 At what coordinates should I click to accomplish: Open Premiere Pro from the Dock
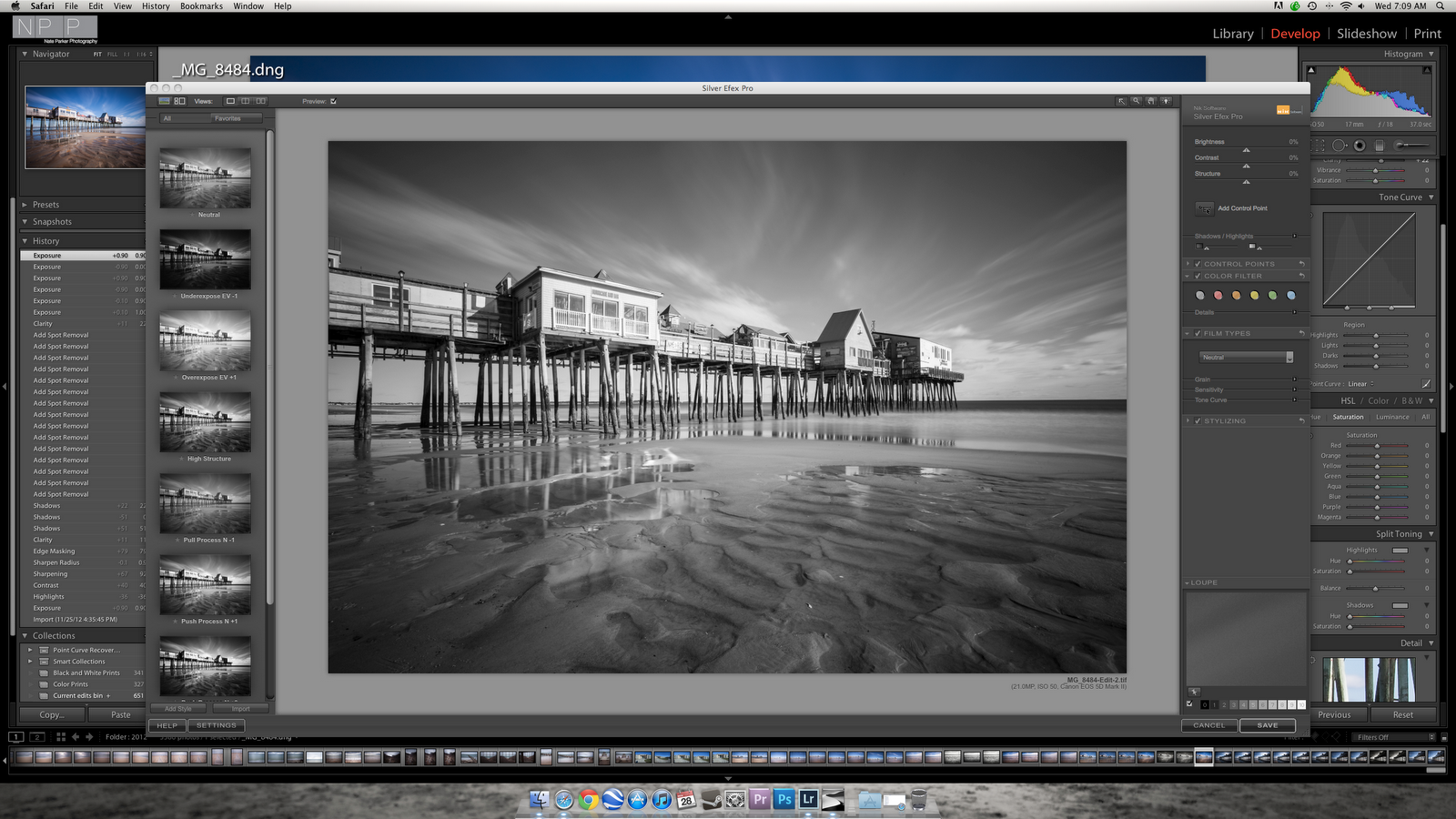(x=760, y=799)
